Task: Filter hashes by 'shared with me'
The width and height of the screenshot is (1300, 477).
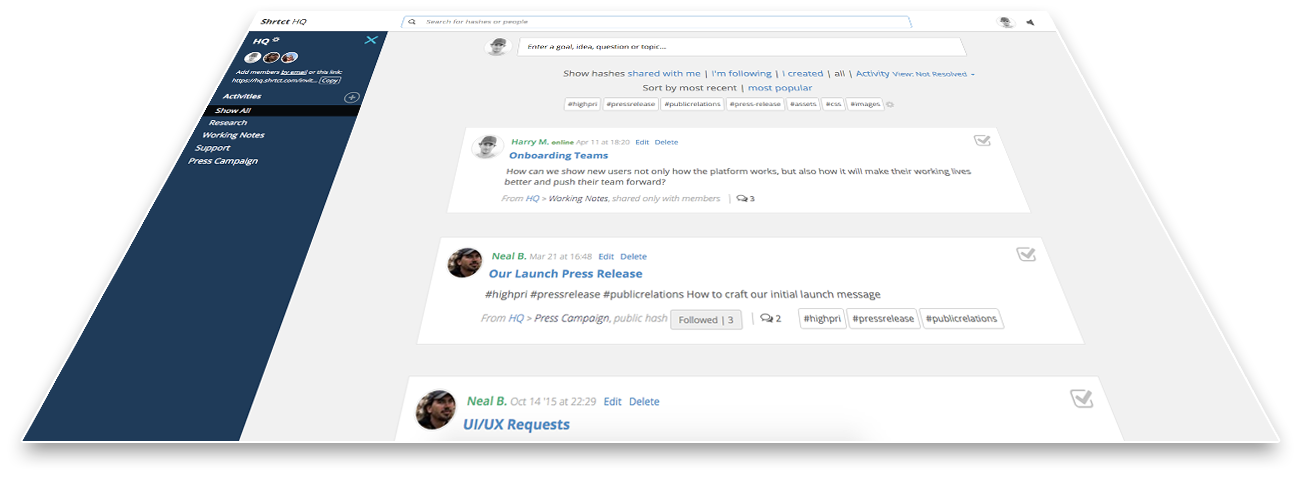Action: pos(664,74)
